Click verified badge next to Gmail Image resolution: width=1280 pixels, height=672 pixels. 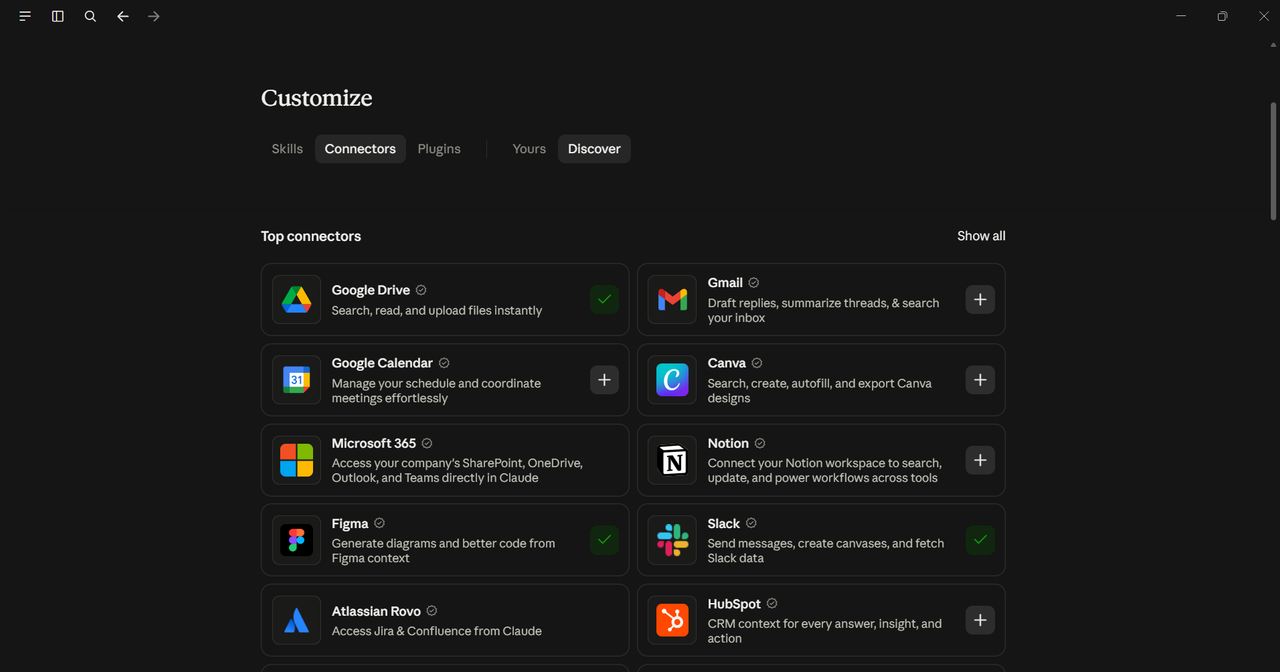tap(754, 283)
